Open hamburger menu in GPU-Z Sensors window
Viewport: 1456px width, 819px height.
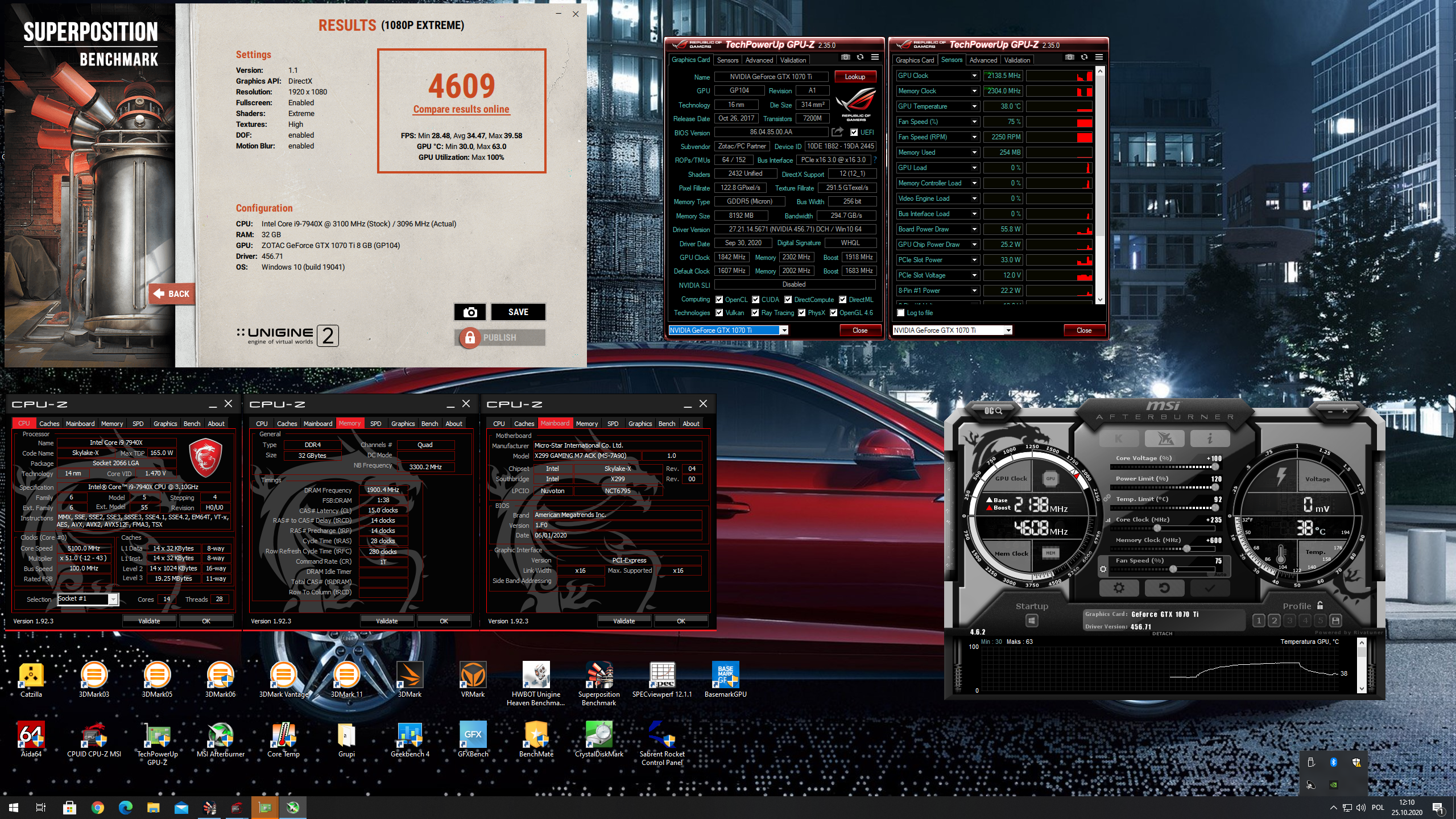click(x=1099, y=57)
